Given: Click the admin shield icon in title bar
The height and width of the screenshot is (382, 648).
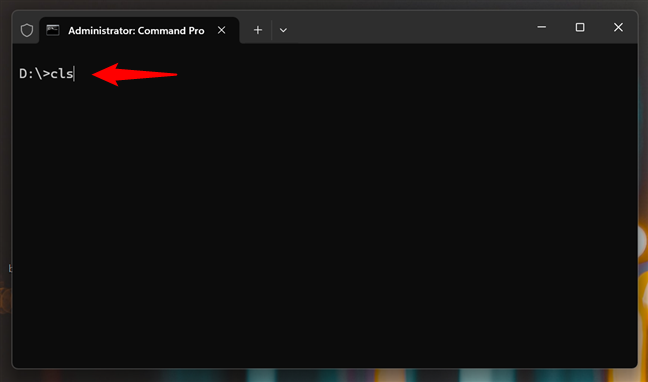Looking at the screenshot, I should click(x=27, y=30).
